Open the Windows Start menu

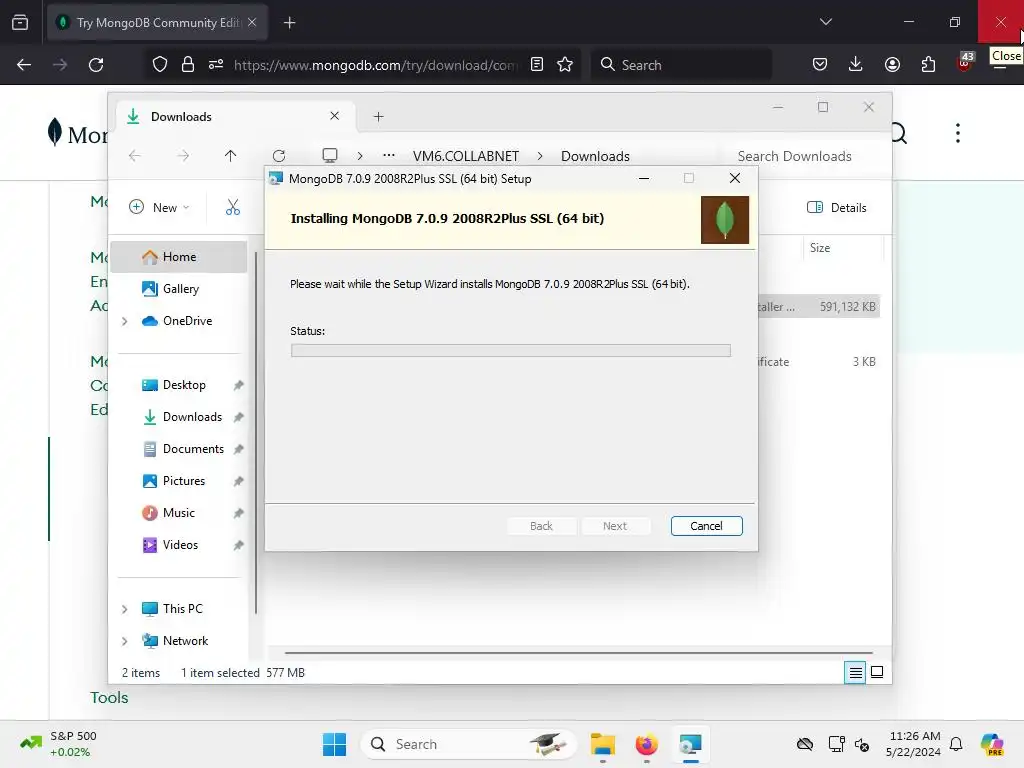pos(334,744)
